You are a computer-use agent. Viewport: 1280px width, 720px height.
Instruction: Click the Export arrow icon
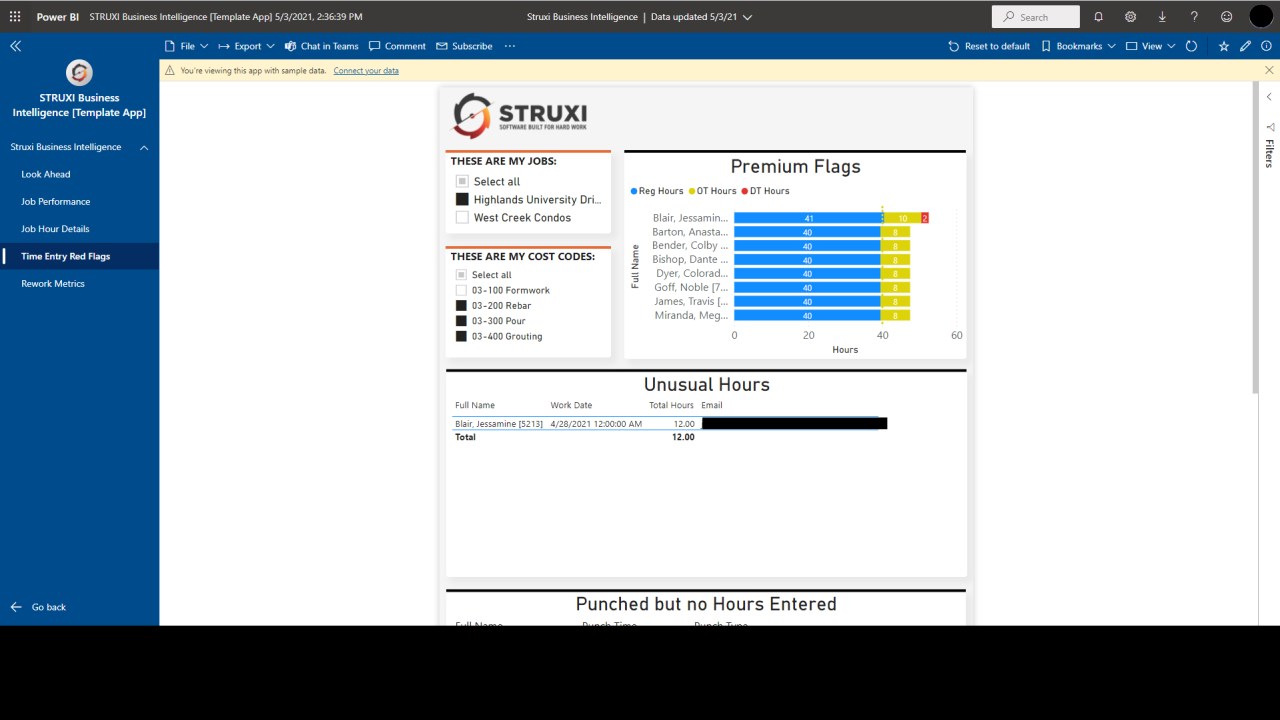(224, 46)
